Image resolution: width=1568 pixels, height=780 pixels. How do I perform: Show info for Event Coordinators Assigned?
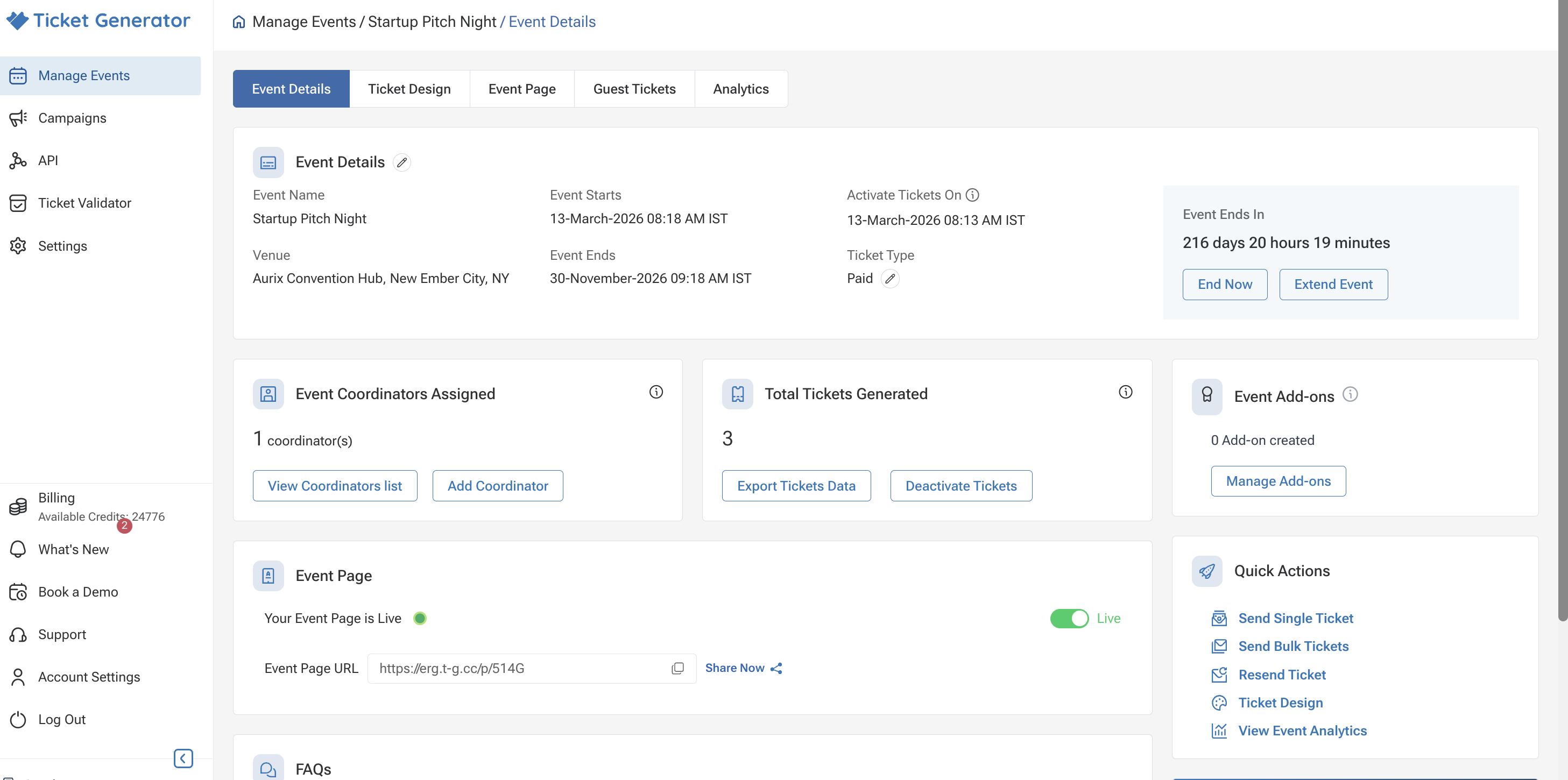[x=655, y=392]
